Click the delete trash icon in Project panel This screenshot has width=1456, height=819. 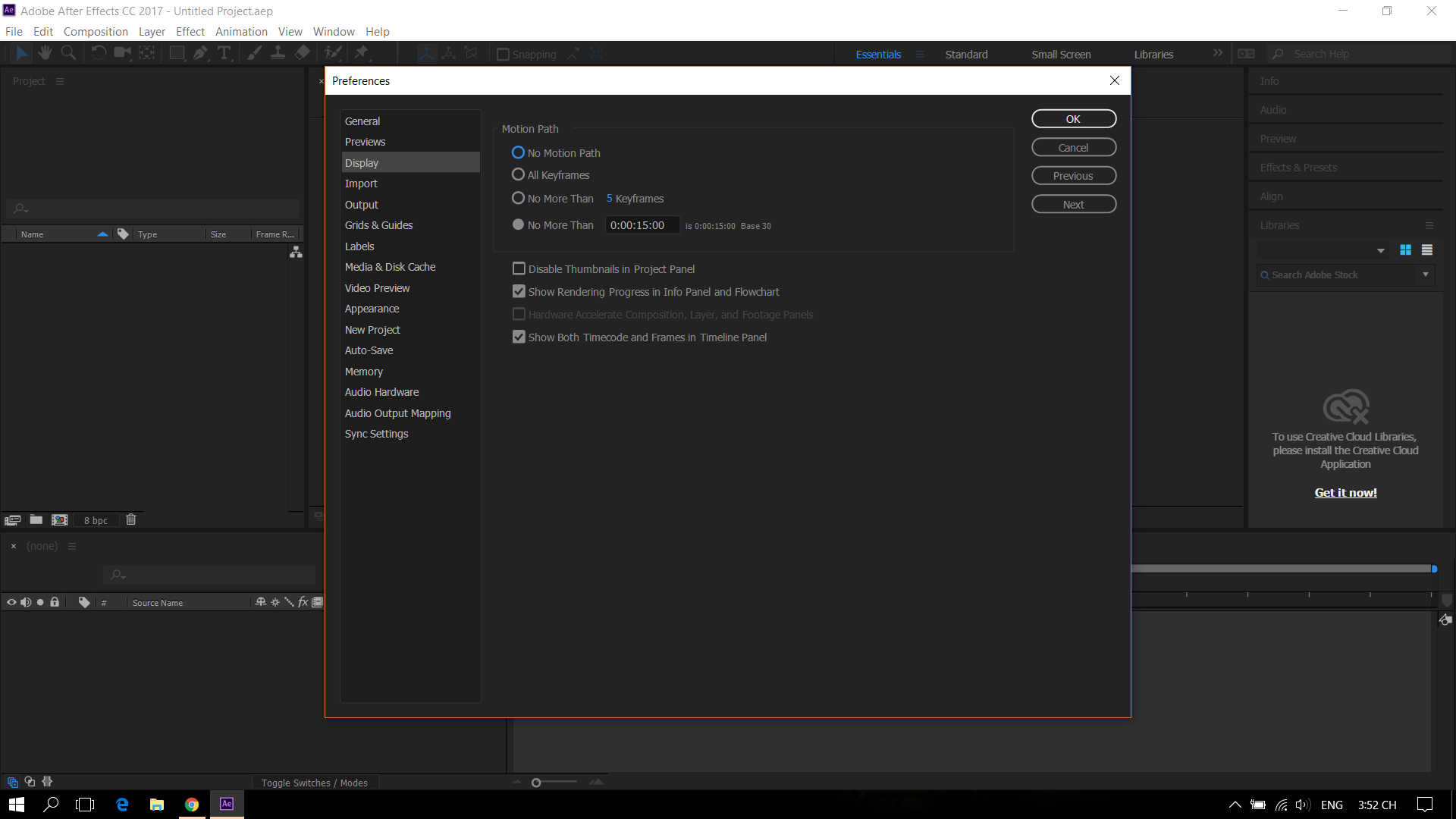pos(130,519)
